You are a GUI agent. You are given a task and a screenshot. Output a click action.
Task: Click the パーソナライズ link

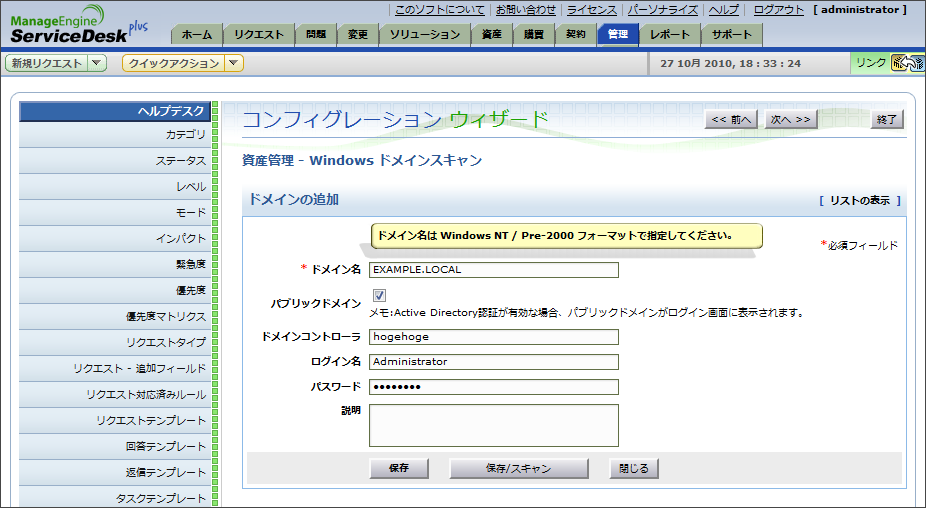[x=663, y=9]
